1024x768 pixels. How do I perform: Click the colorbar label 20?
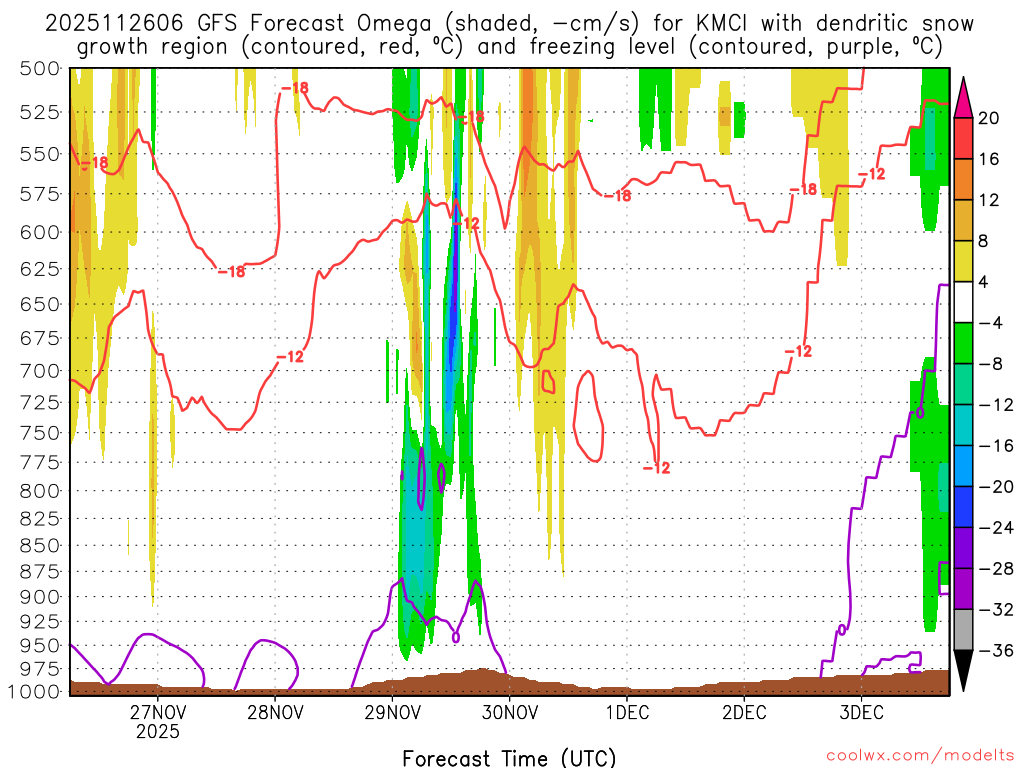(x=989, y=118)
